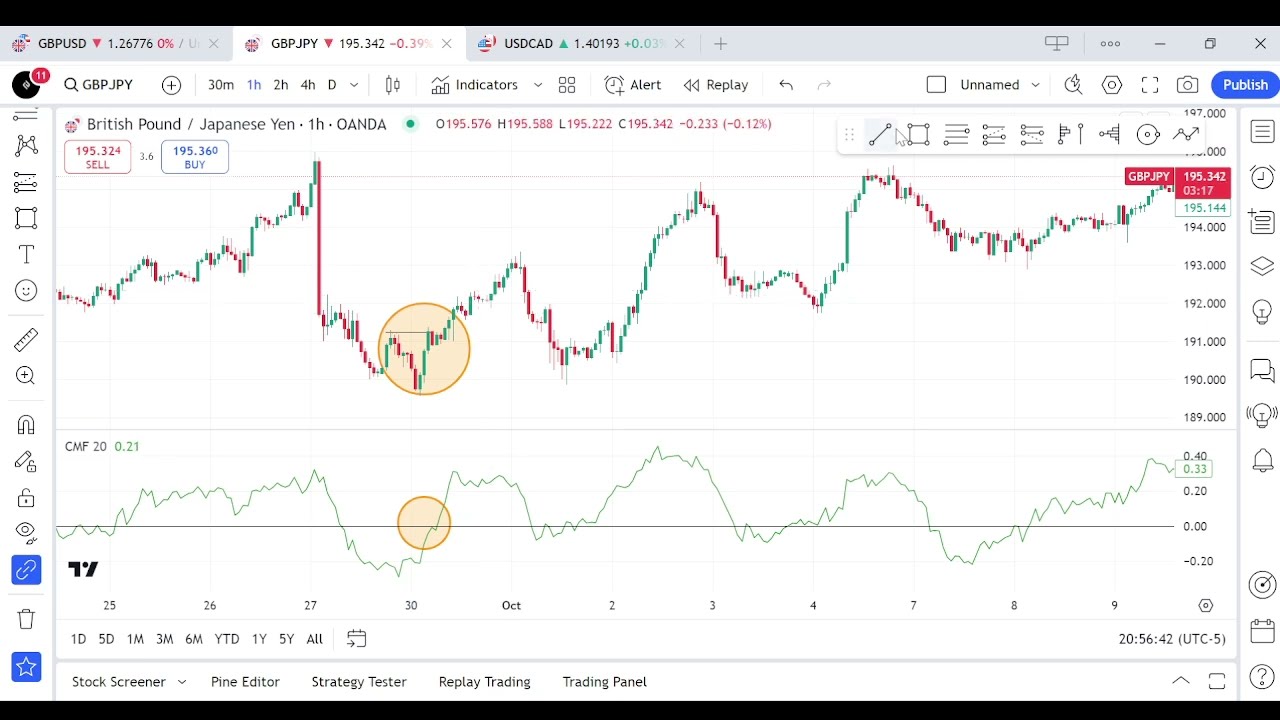
Task: Click the add symbol plus icon
Action: tap(171, 85)
